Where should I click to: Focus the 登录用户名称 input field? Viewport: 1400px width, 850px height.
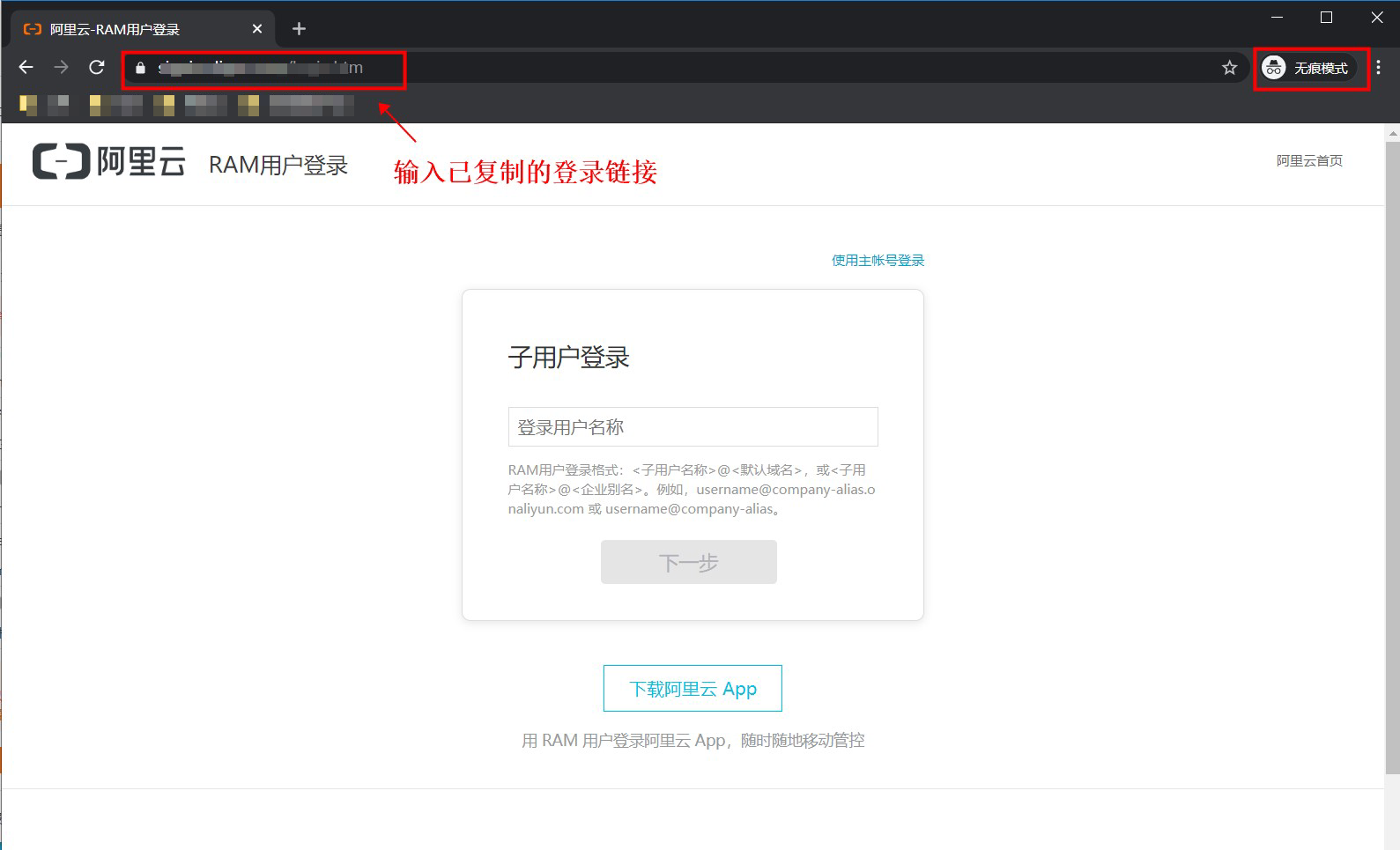[x=693, y=427]
